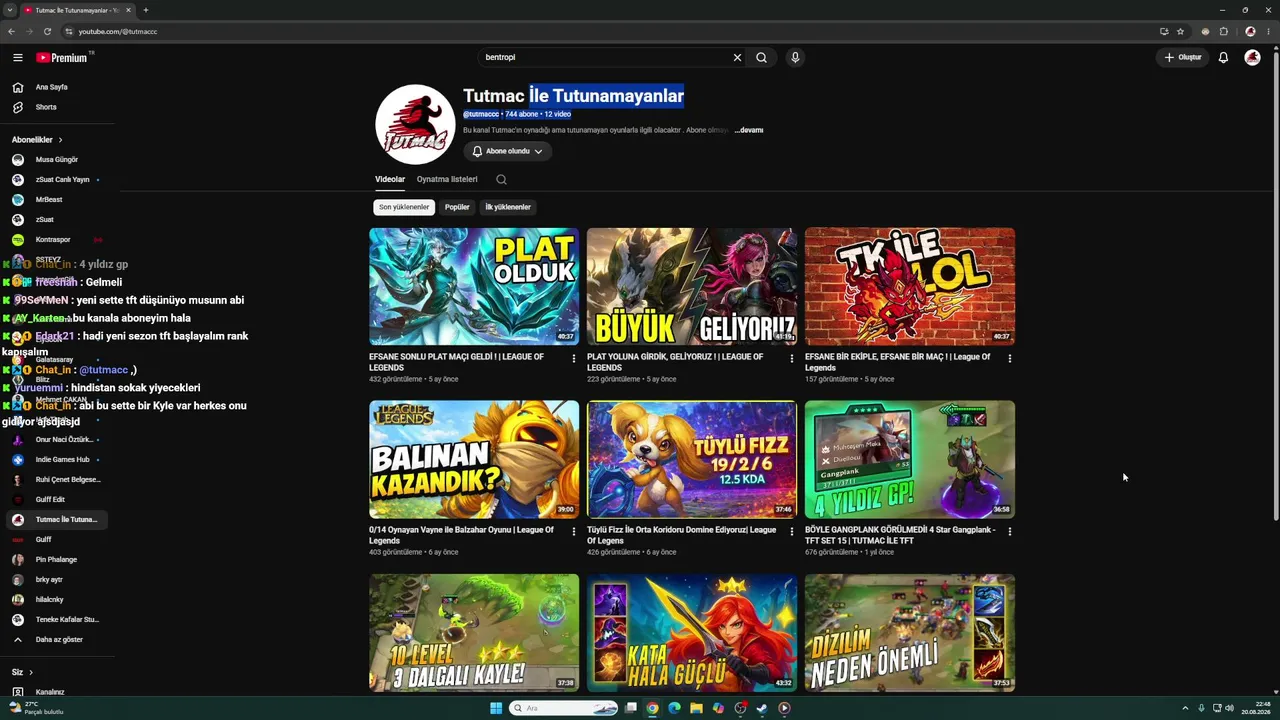
Task: Go to the YouTube Premium logo home
Action: [x=63, y=58]
